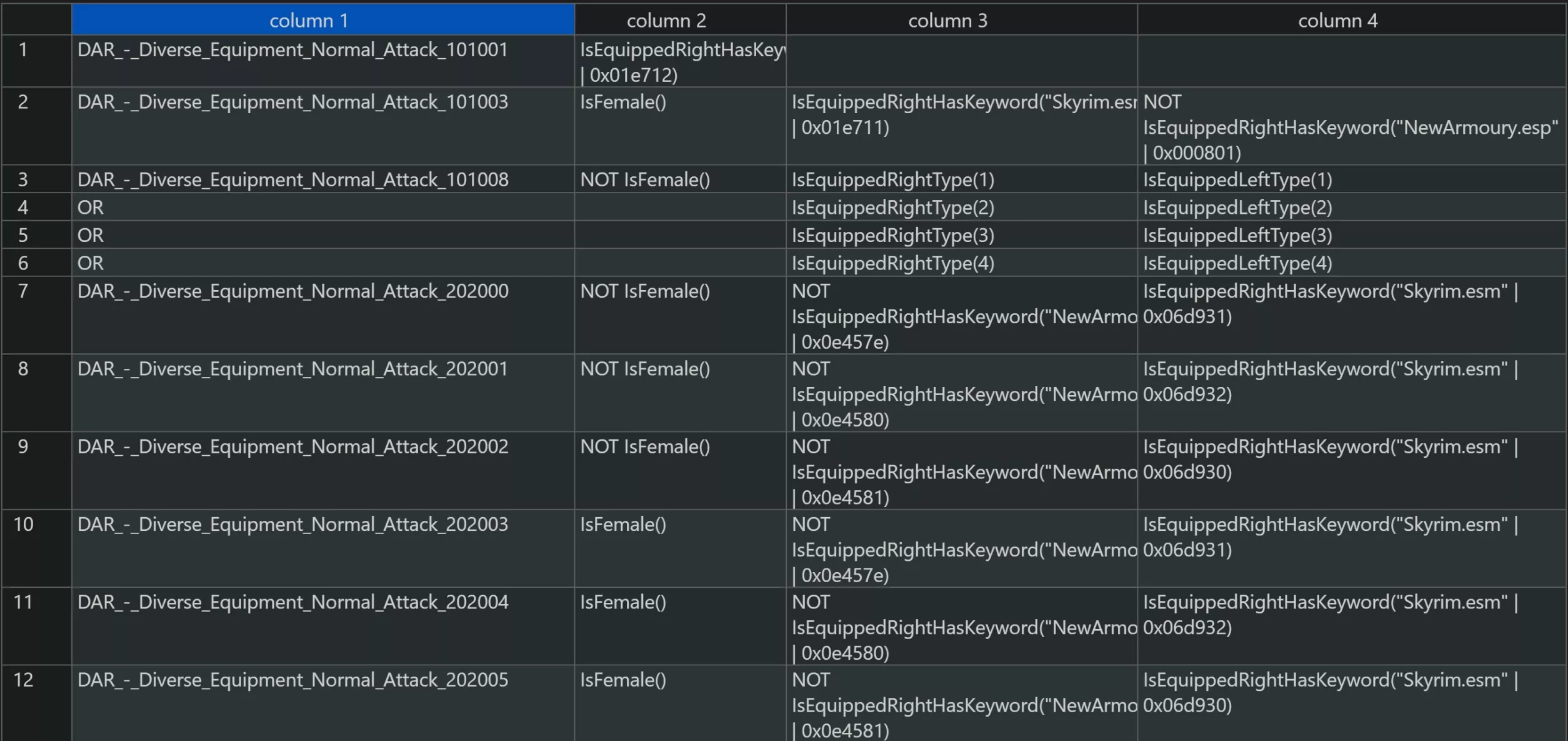Click row 11 column 4 cell ending 0x06d932)
Image resolution: width=1568 pixels, height=741 pixels.
tap(1351, 626)
